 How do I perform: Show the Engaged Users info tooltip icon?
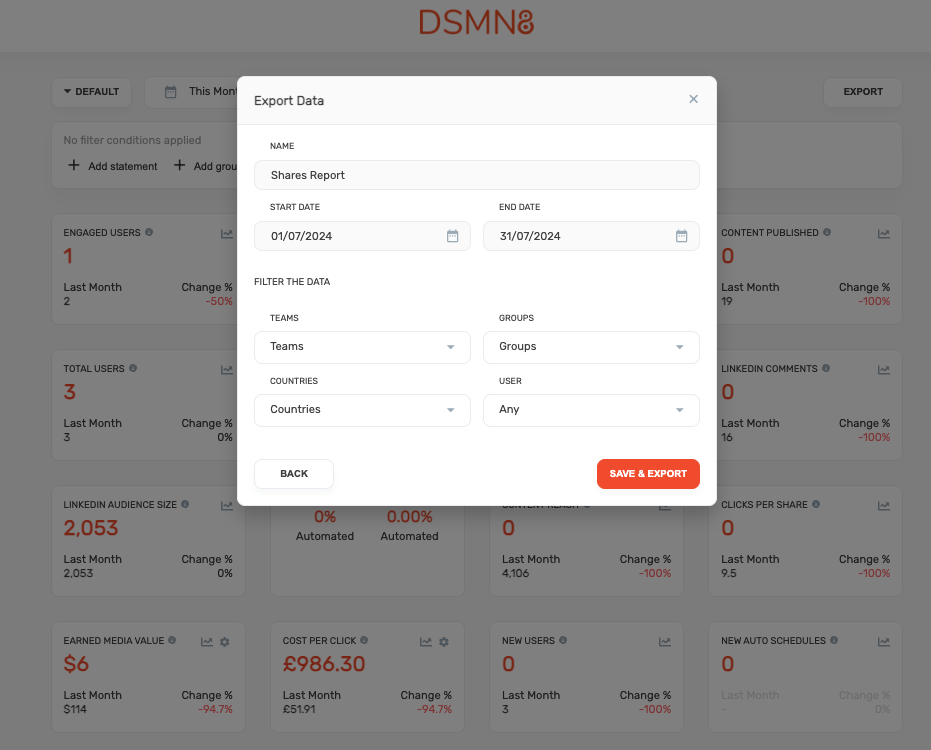[x=149, y=232]
